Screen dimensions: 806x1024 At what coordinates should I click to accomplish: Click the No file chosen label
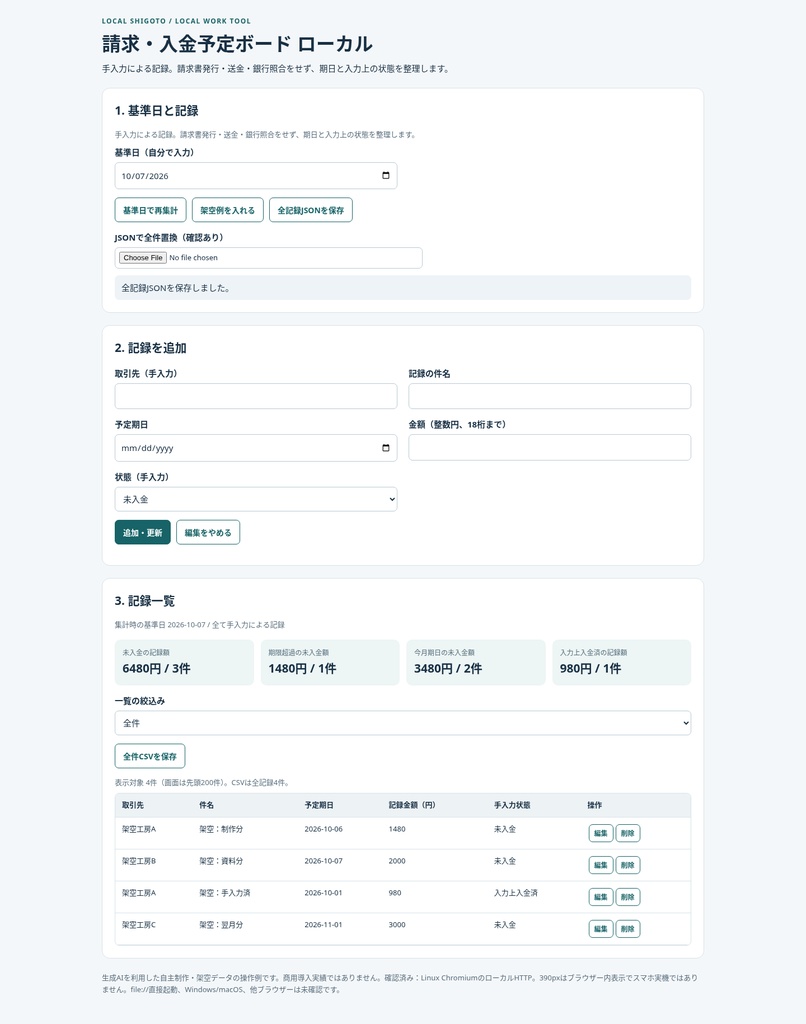pos(193,258)
